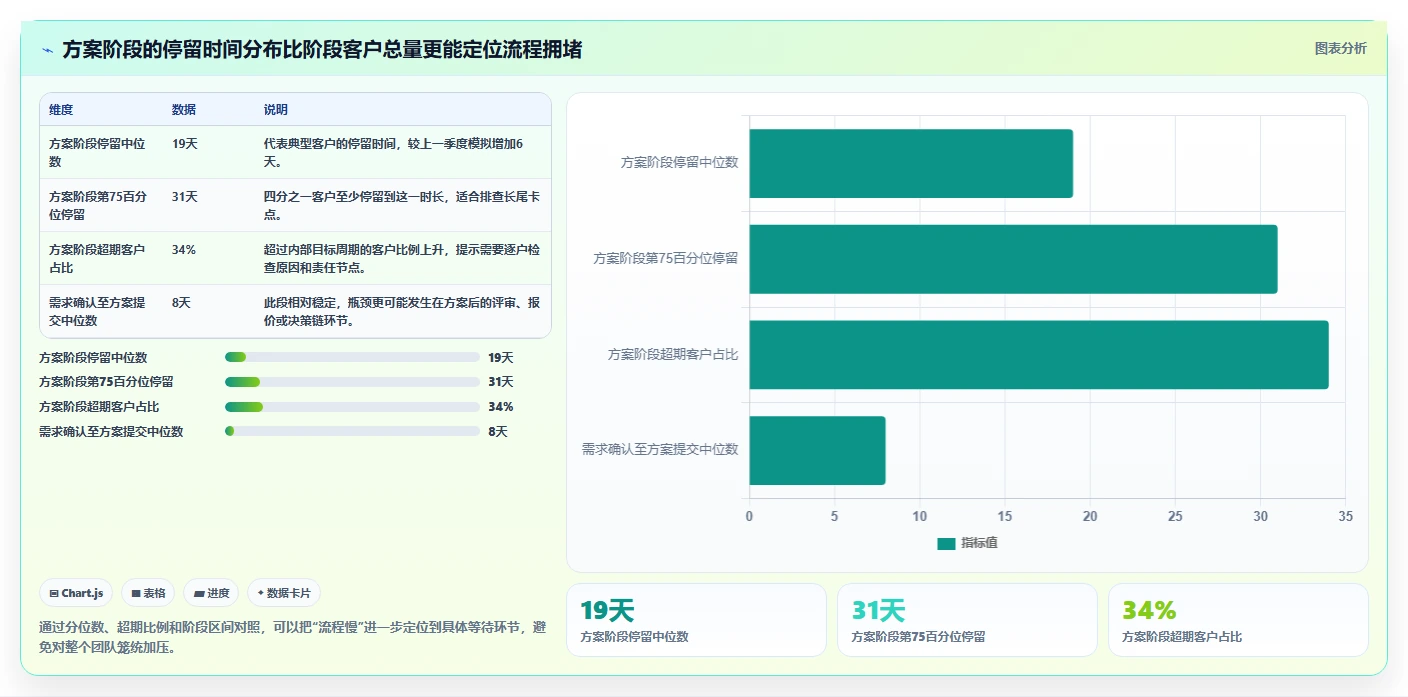1408x697 pixels.
Task: Select the 数据卡片 chip
Action: (x=284, y=593)
